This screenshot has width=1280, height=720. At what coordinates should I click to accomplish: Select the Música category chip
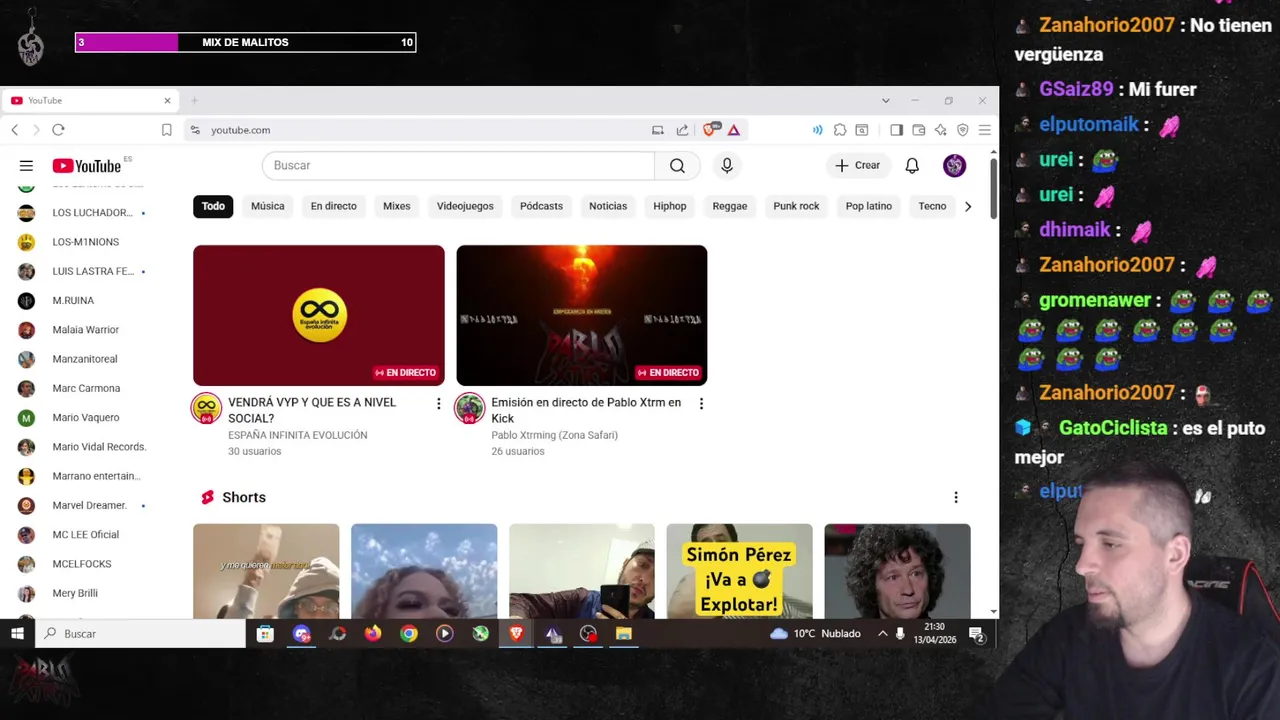point(267,206)
